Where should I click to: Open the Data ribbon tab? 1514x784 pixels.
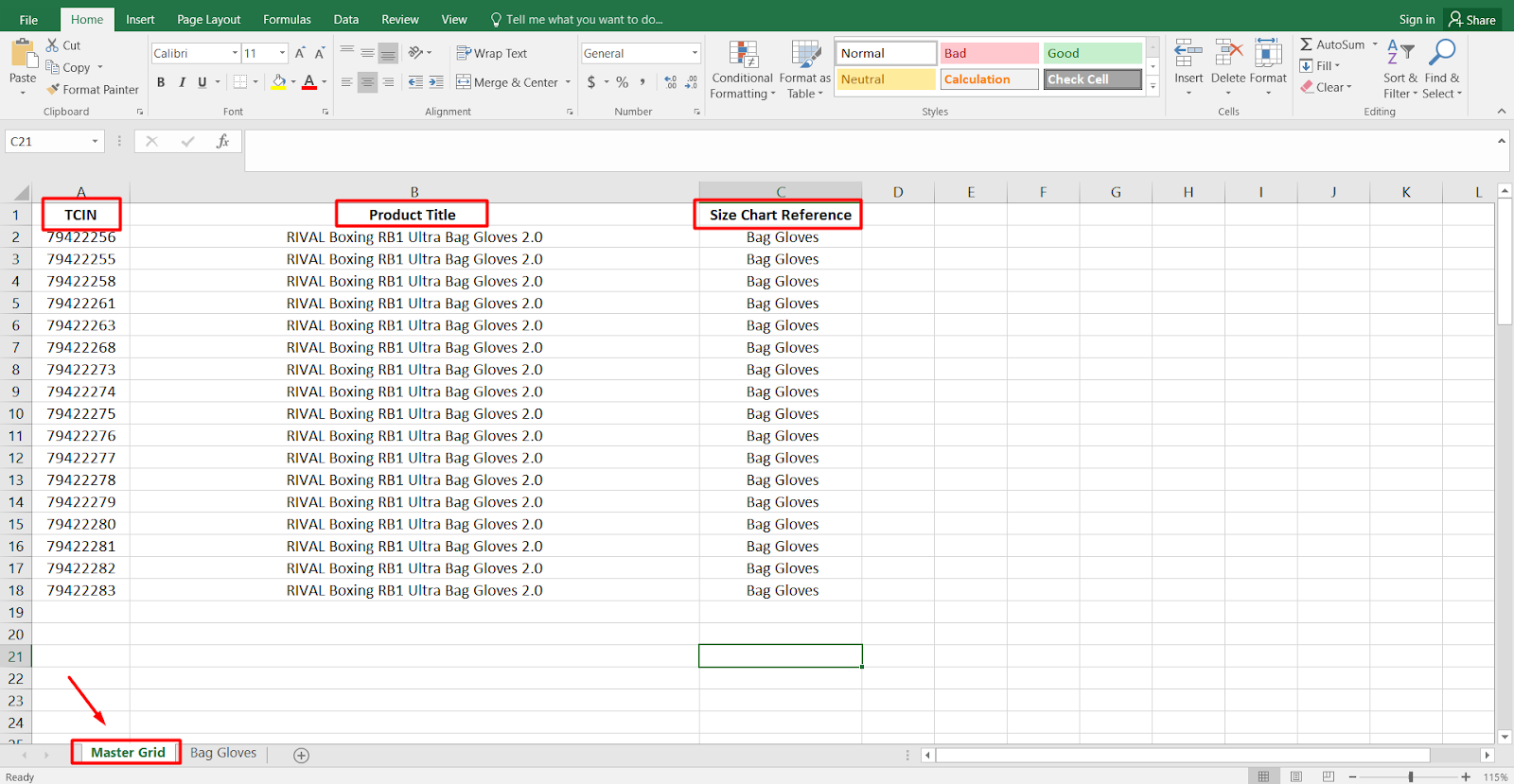tap(346, 19)
